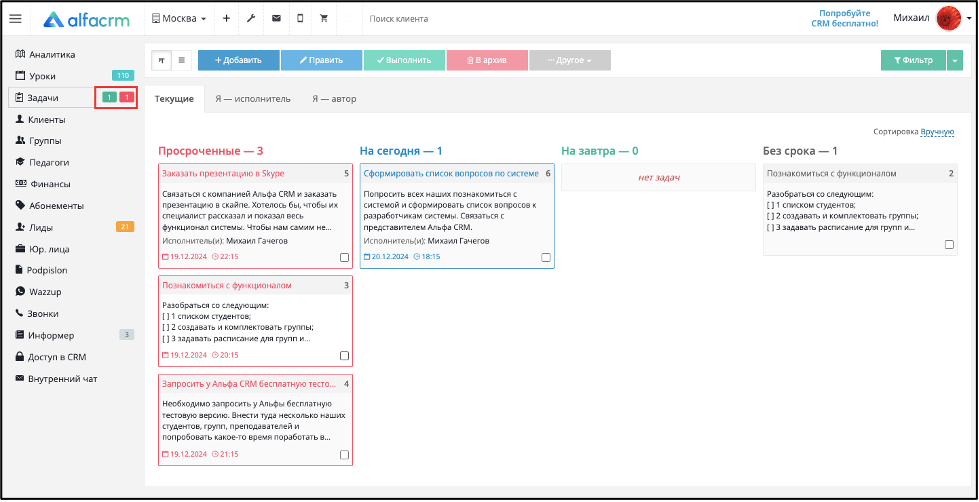This screenshot has width=979, height=502.
Task: Open the hamburger menu icon
Action: coord(16,19)
